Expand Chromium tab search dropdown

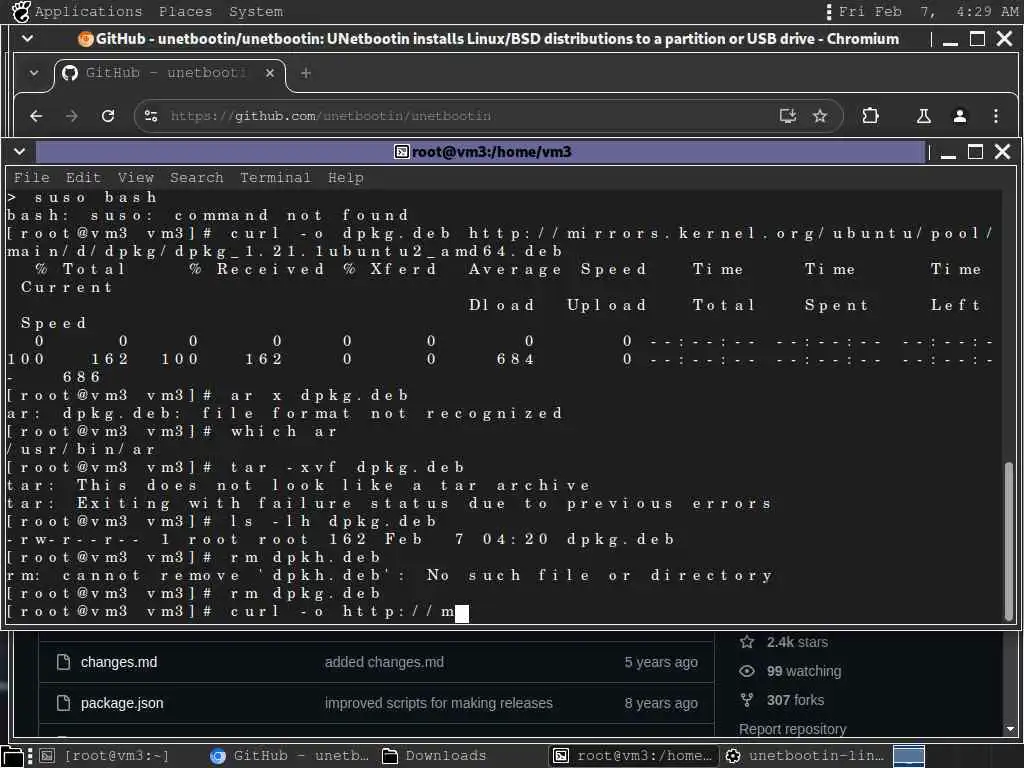coord(33,73)
